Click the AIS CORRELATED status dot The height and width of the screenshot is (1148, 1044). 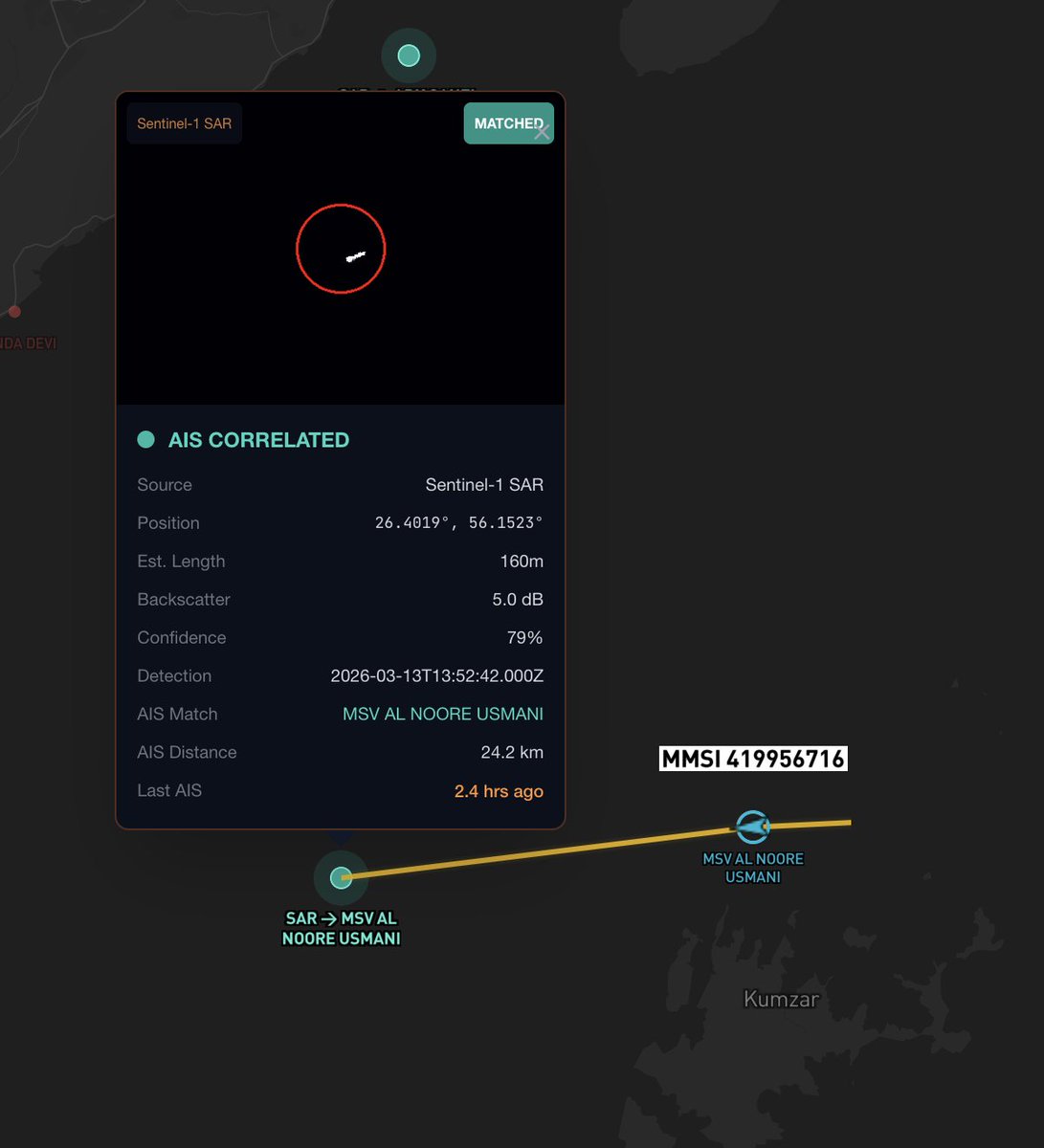tap(145, 439)
